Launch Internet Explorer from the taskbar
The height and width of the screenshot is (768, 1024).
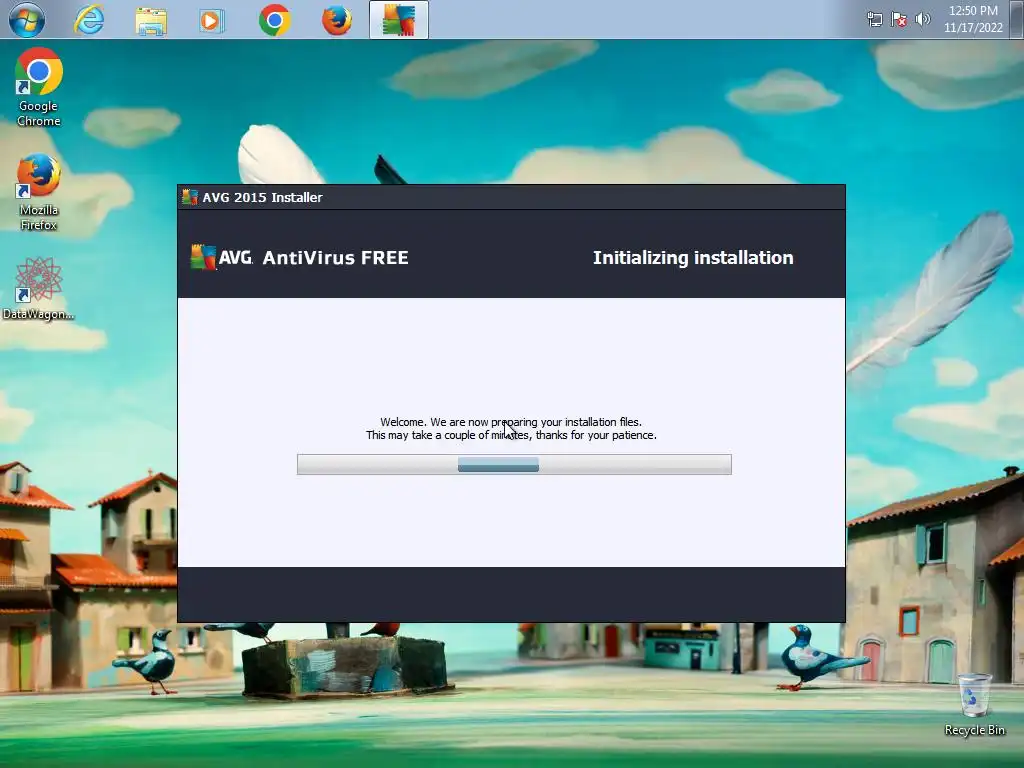[x=89, y=20]
